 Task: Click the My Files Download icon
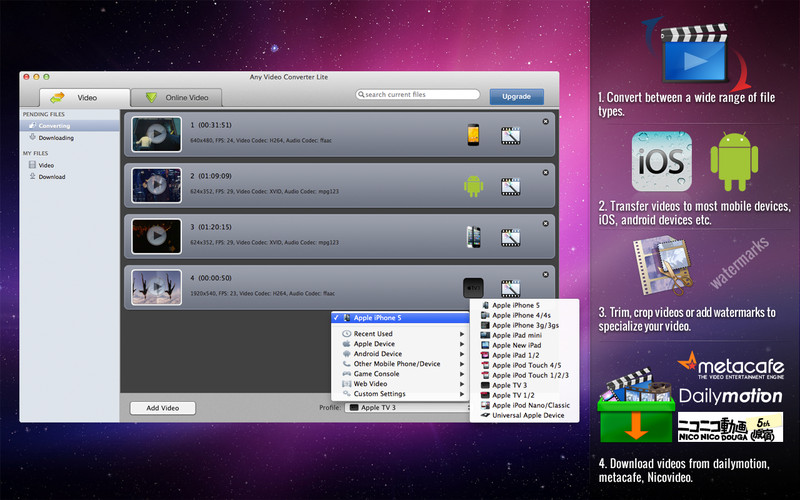(32, 177)
